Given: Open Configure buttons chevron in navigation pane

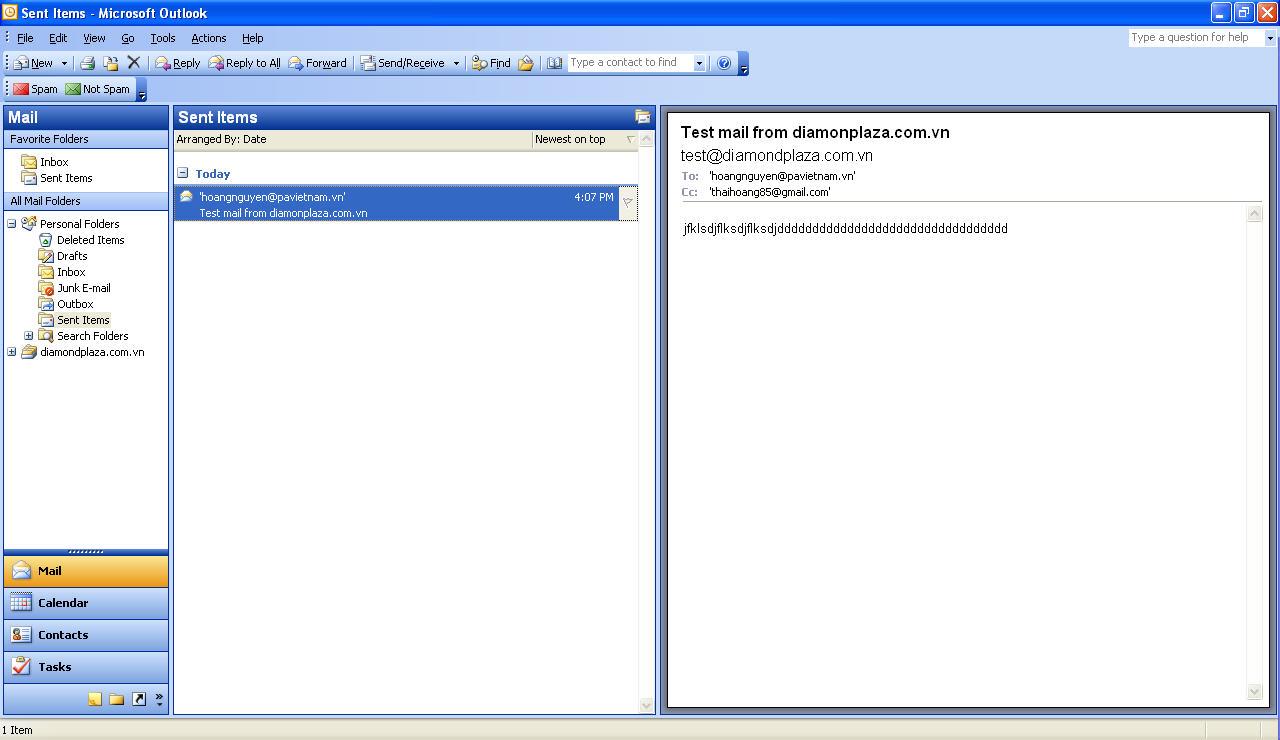Looking at the screenshot, I should point(159,699).
